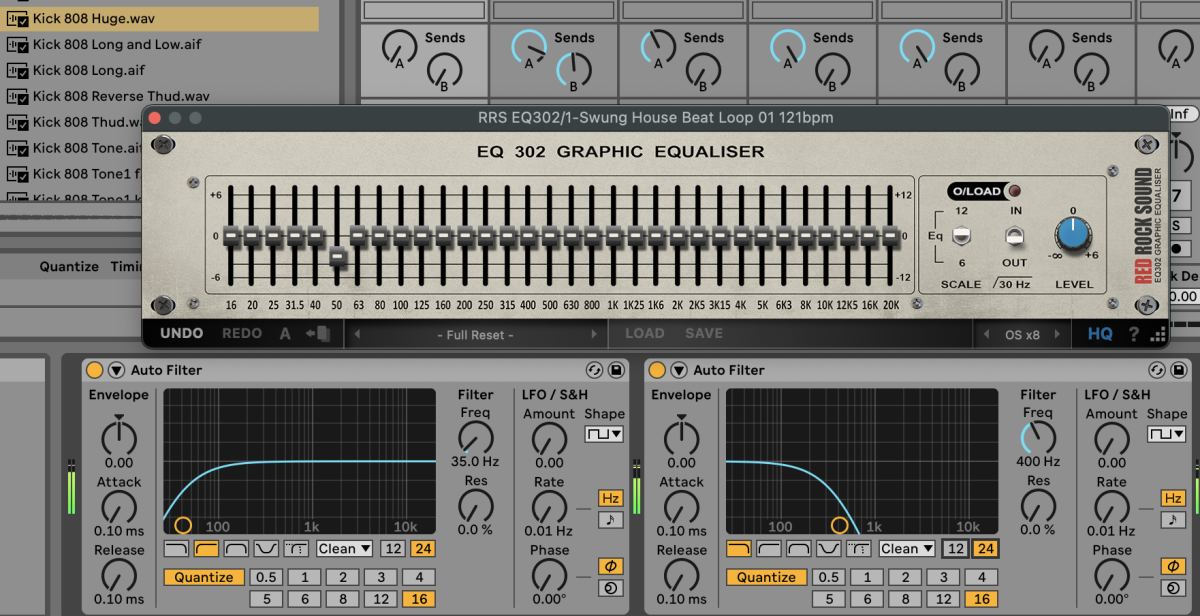Toggle Quantize in left Auto Filter
The width and height of the screenshot is (1200, 616).
[x=204, y=577]
